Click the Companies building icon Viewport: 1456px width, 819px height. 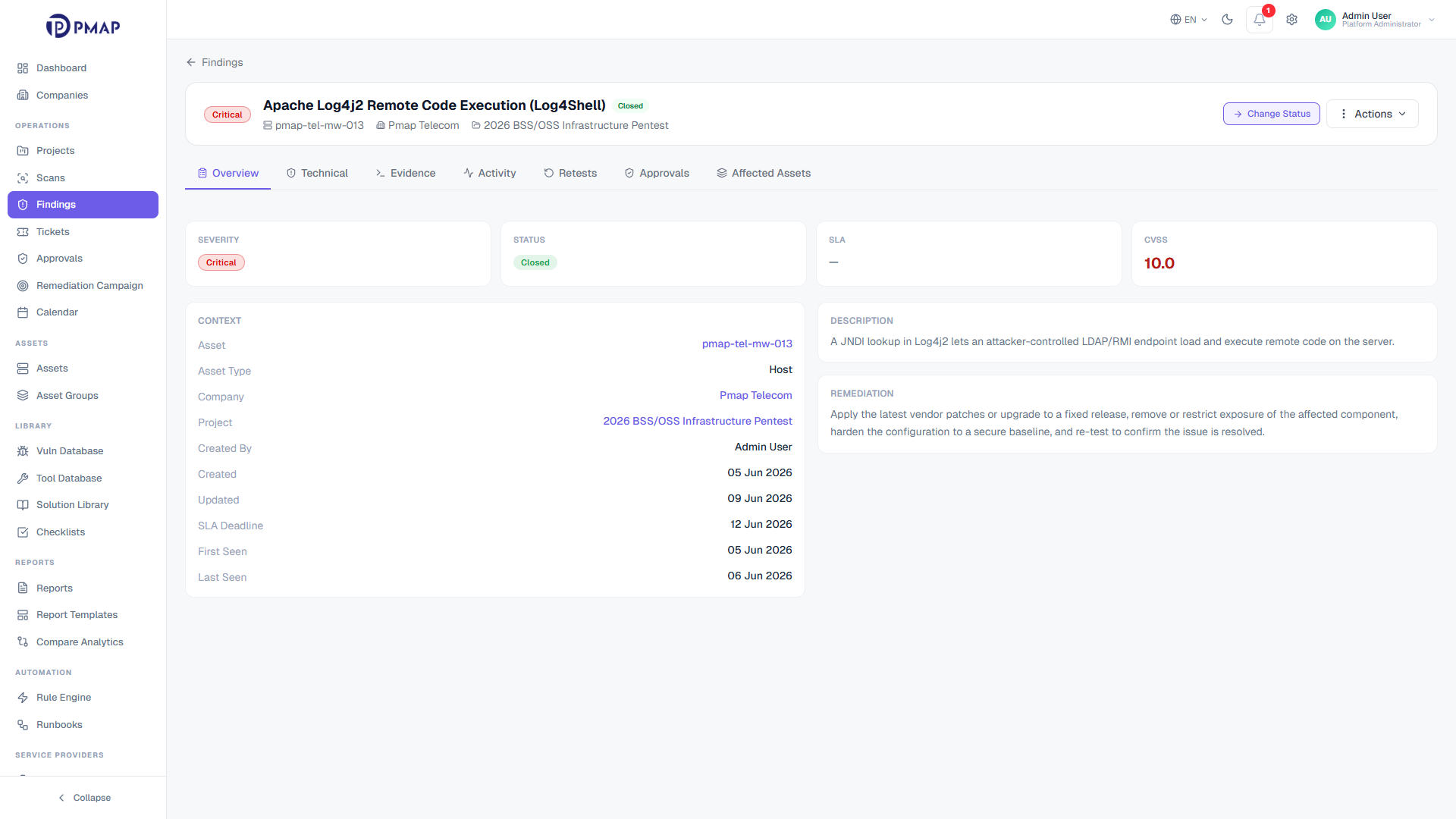tap(23, 96)
